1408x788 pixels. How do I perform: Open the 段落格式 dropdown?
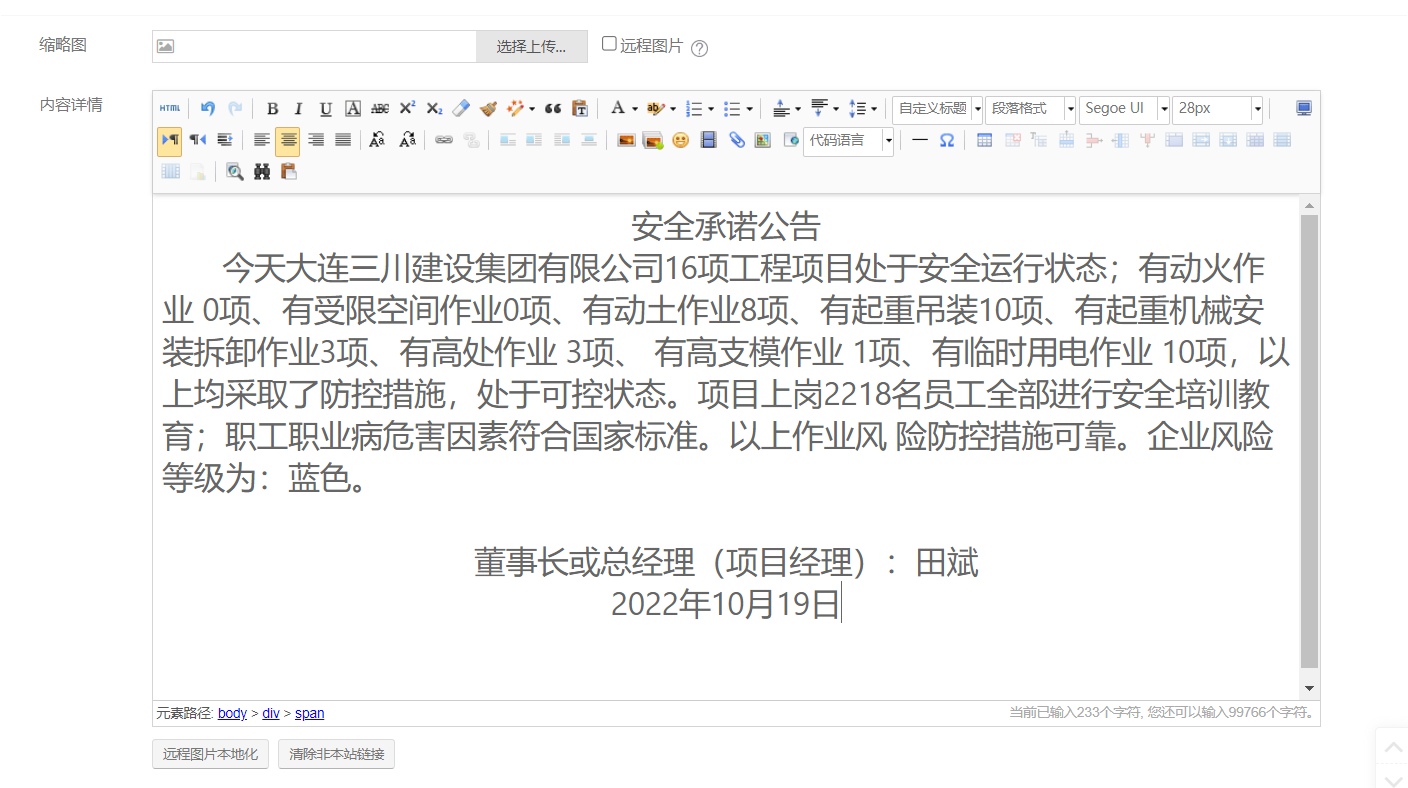coord(1030,108)
